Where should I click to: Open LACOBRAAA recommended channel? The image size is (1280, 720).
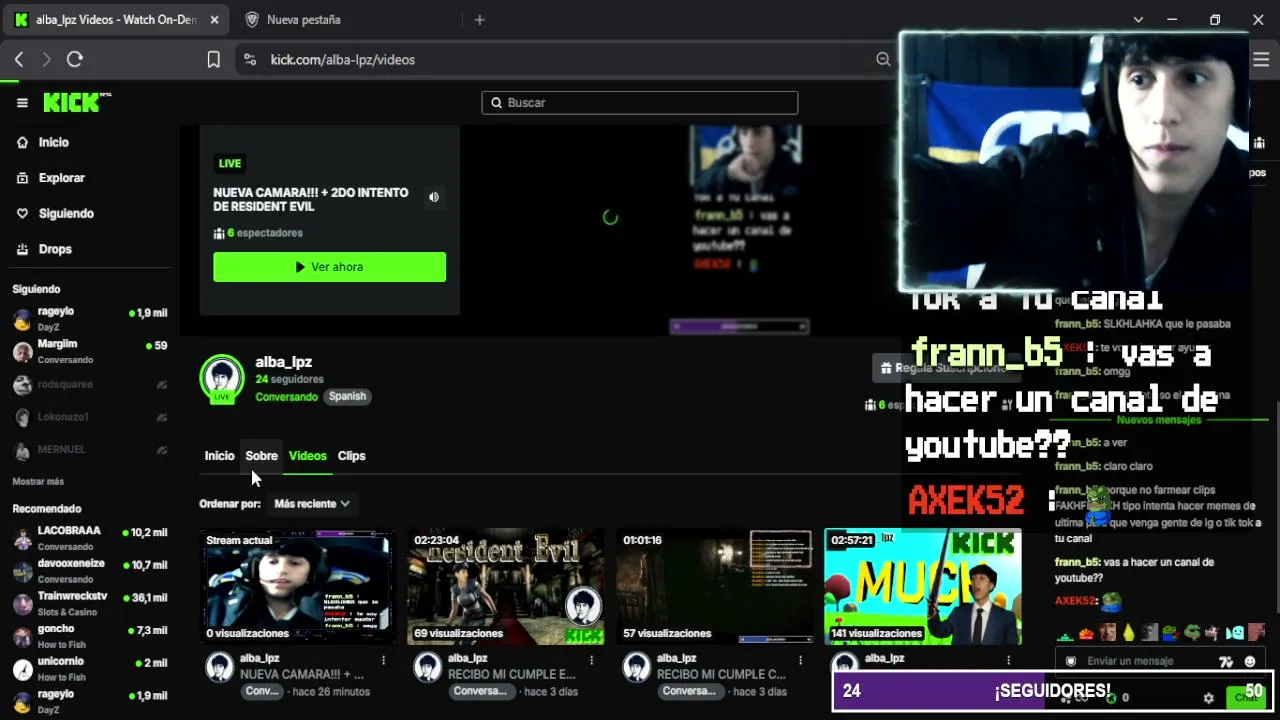tap(90, 538)
